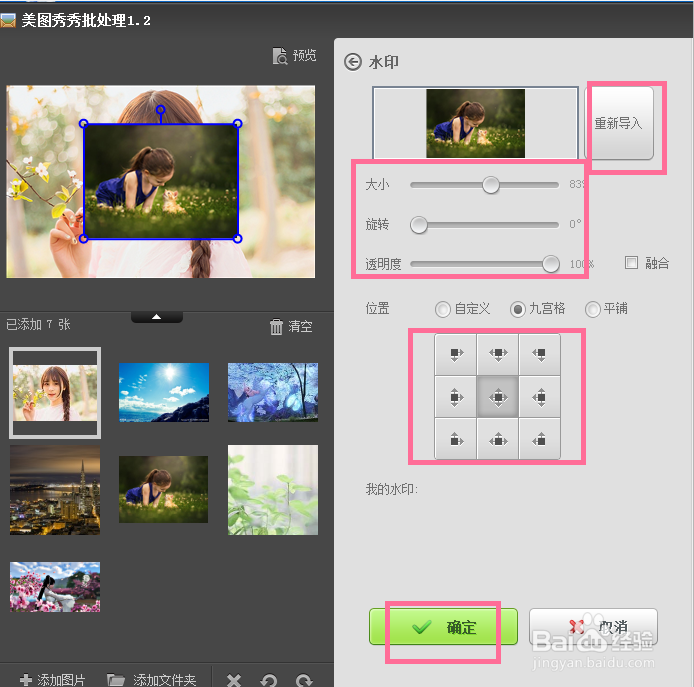The width and height of the screenshot is (694, 687).
Task: Click the 重新导入 button
Action: 619,123
